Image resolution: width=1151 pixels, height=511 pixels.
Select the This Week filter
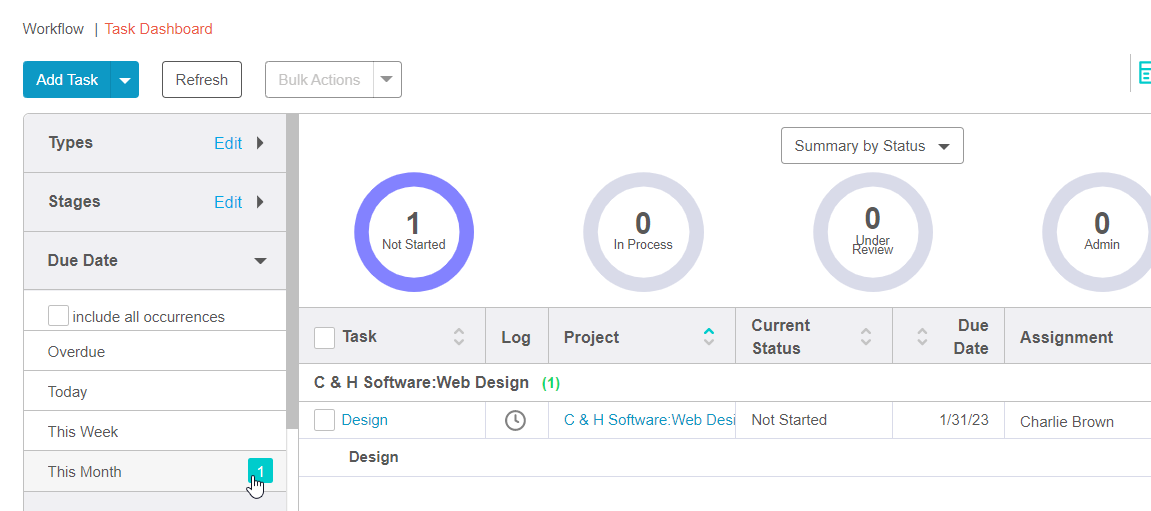click(83, 432)
